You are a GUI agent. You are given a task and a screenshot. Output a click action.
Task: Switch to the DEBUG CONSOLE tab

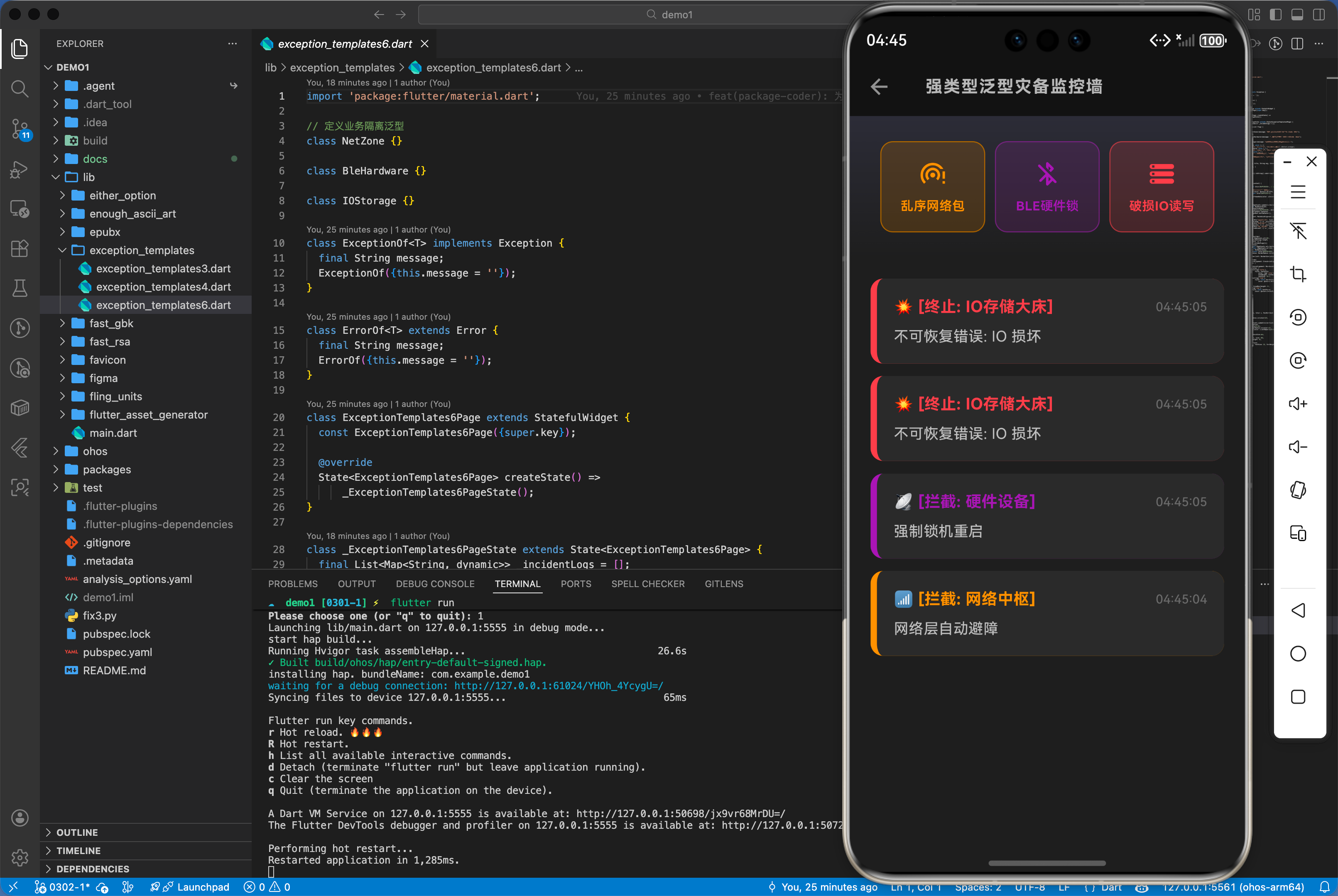[435, 584]
